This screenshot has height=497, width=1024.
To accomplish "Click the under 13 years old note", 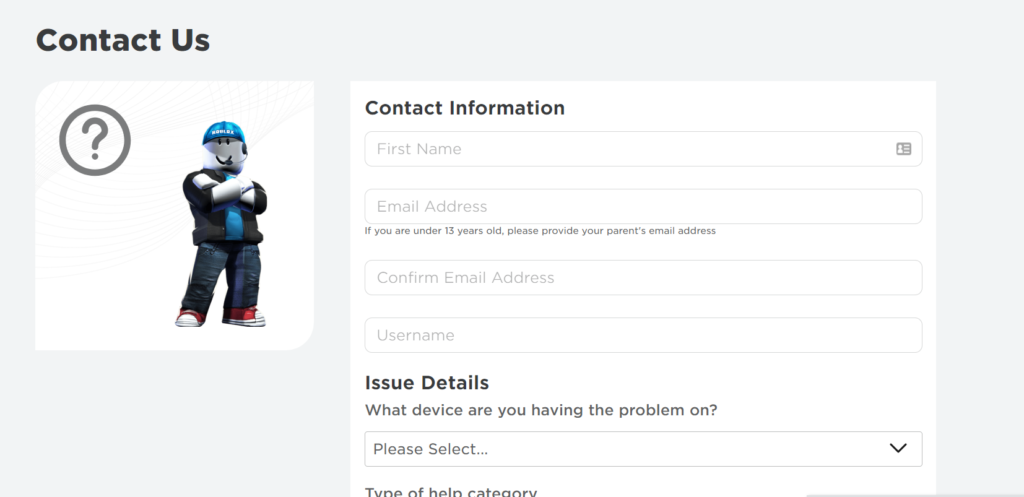I will click(x=540, y=231).
